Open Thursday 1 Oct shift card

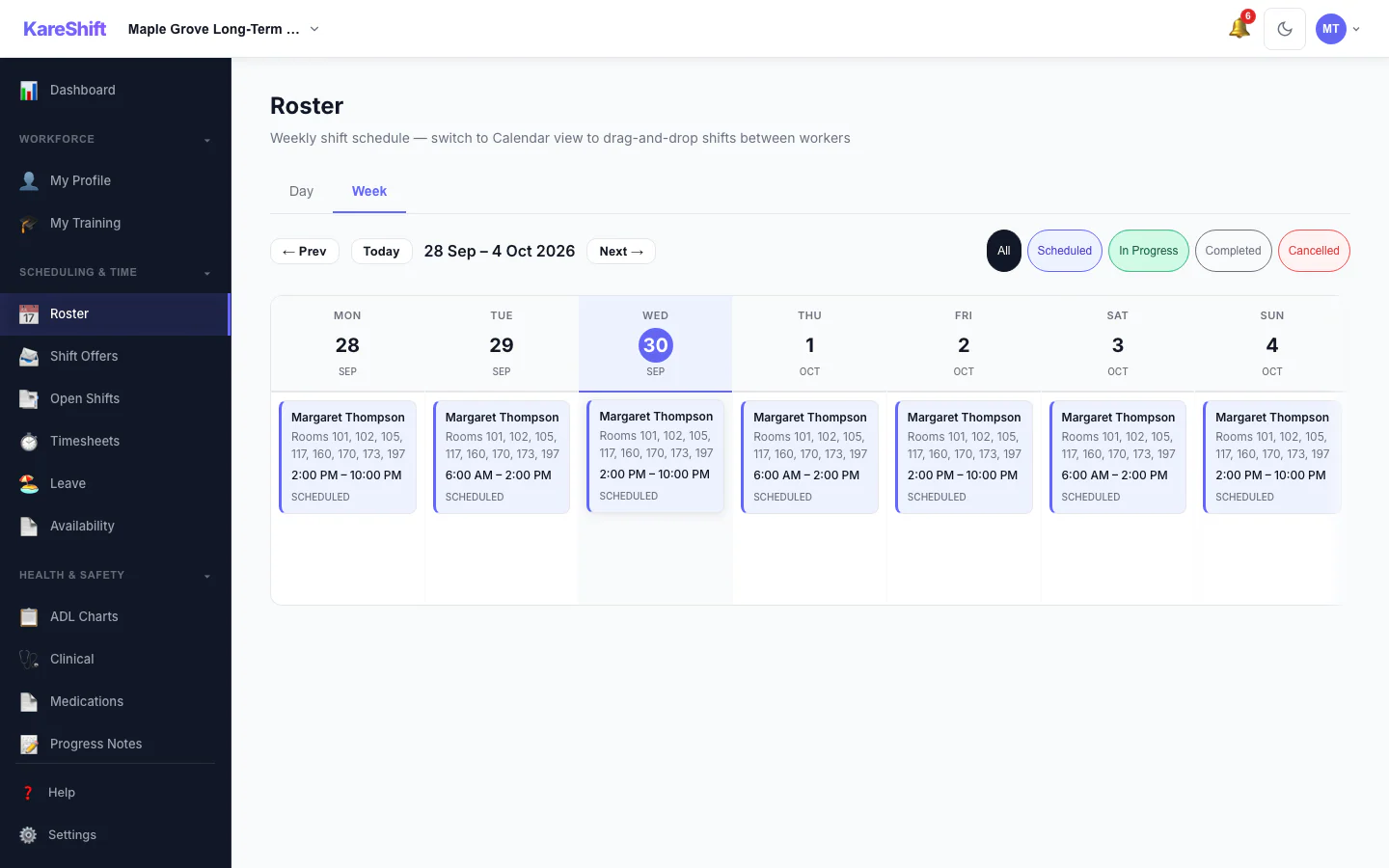pyautogui.click(x=809, y=457)
